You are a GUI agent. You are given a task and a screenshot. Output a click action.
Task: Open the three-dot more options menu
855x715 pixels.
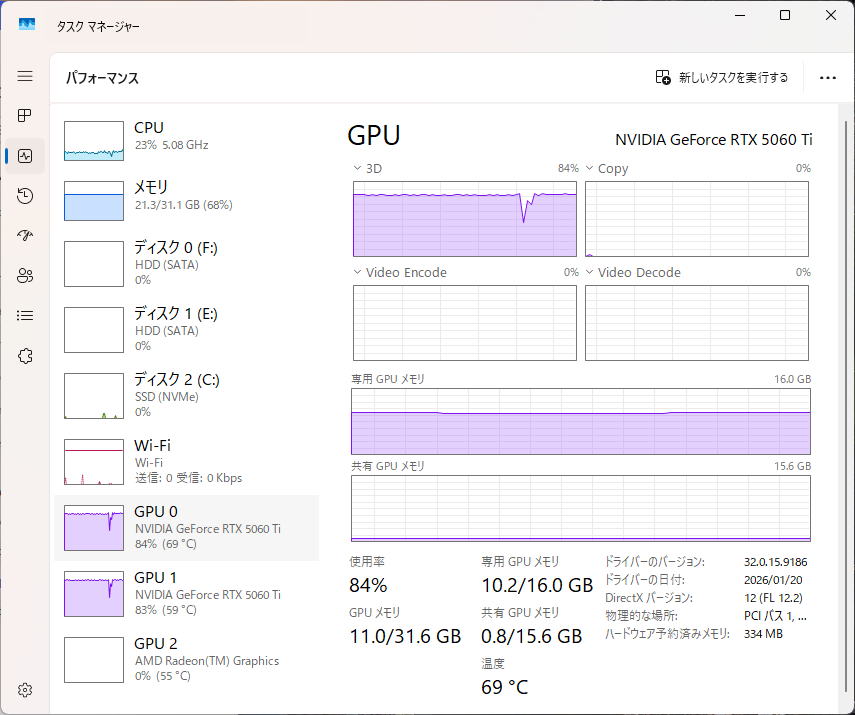(x=828, y=78)
